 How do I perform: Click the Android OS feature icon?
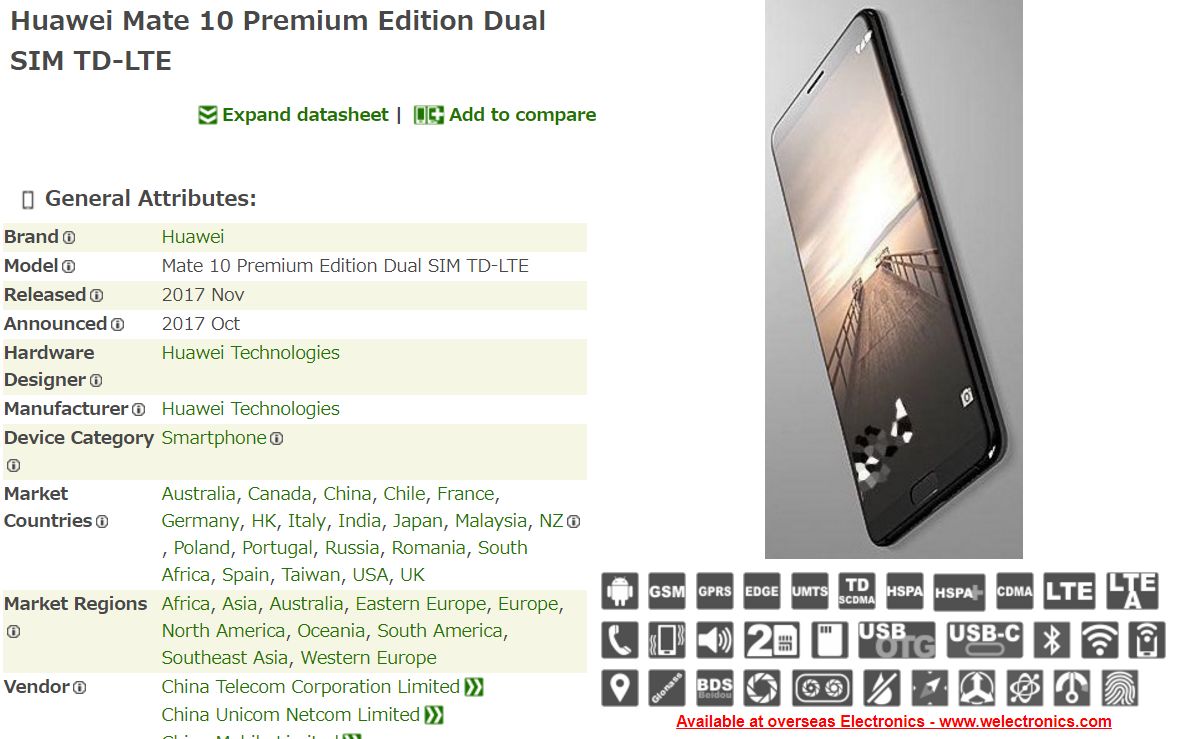[x=619, y=591]
